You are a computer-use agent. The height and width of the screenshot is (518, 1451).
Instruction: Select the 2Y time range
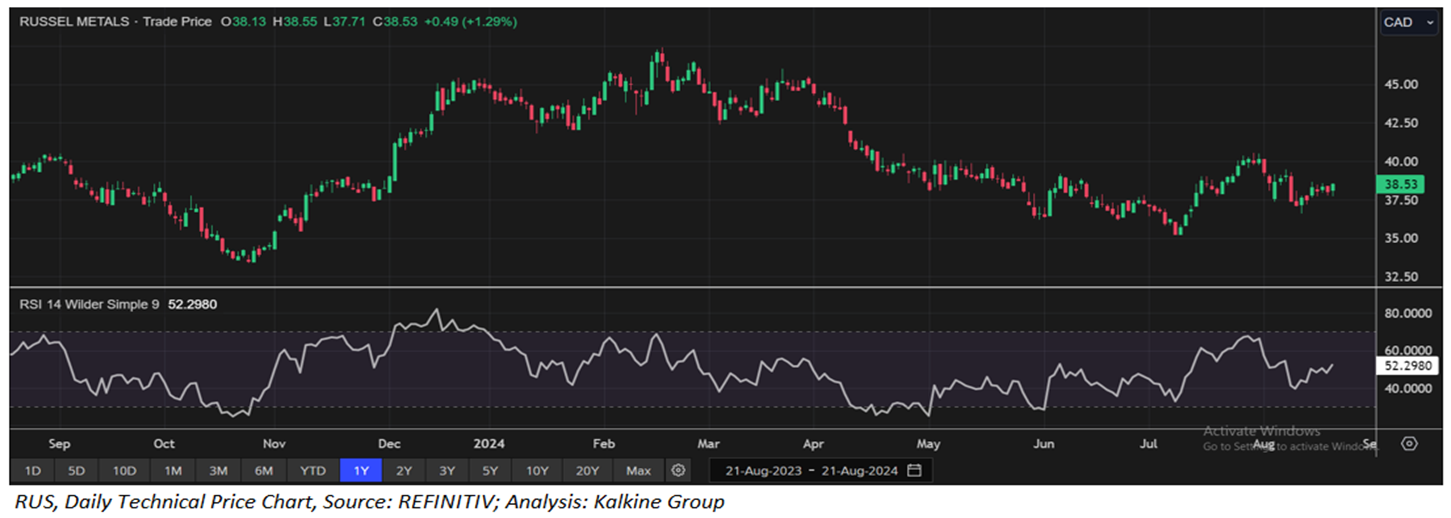[404, 470]
